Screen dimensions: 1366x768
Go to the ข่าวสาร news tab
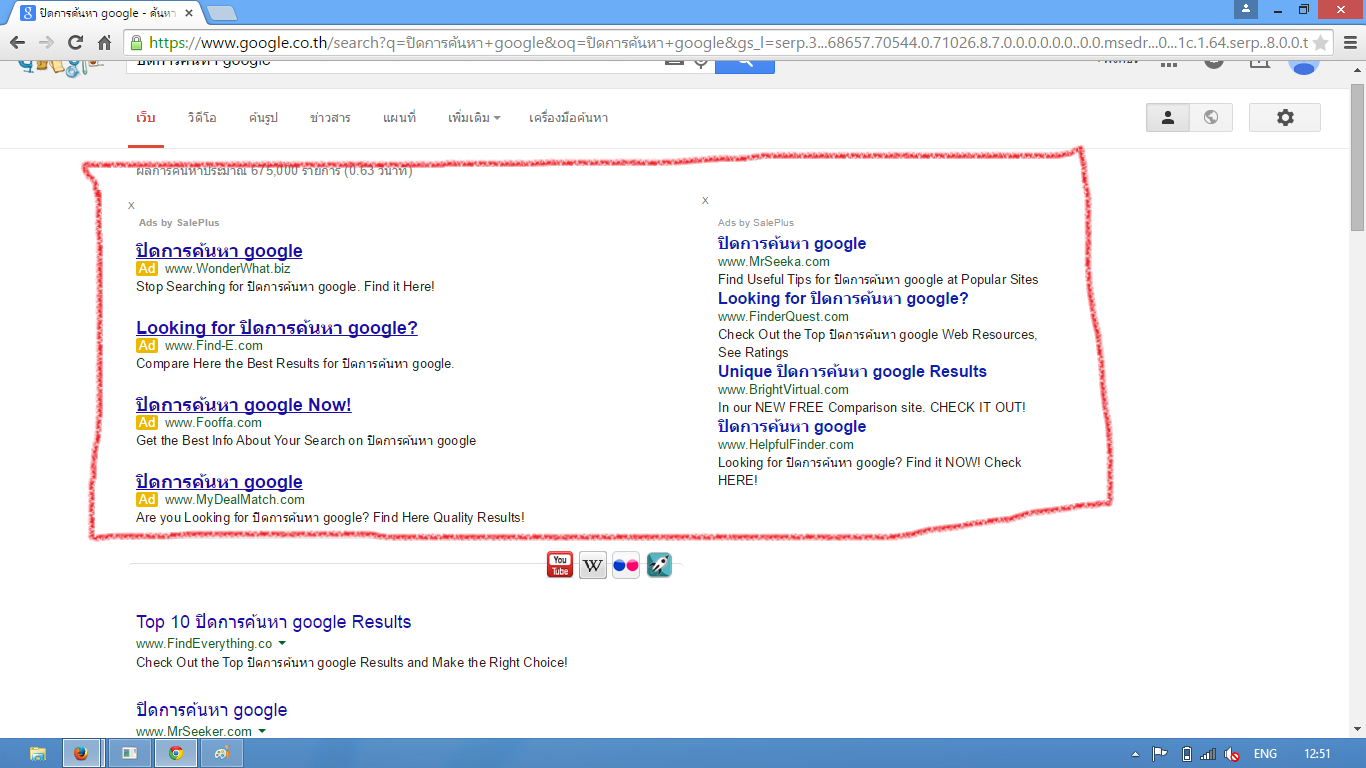point(330,118)
